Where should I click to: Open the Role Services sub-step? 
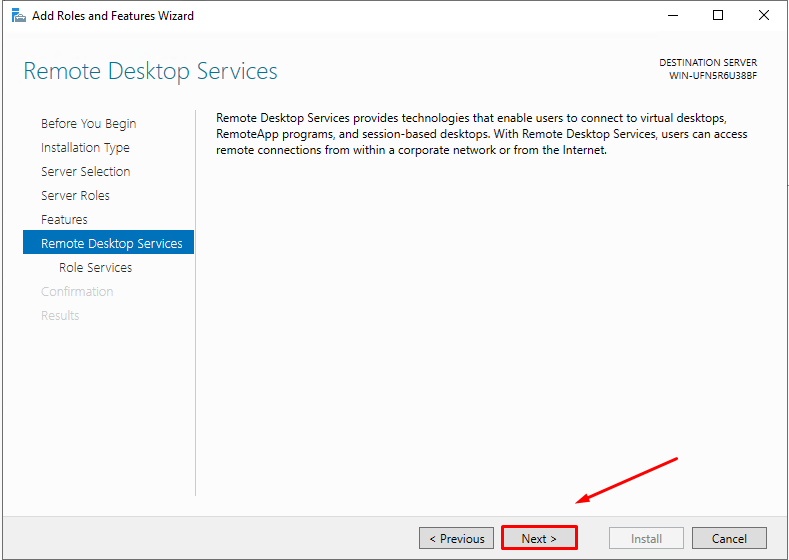(x=95, y=268)
